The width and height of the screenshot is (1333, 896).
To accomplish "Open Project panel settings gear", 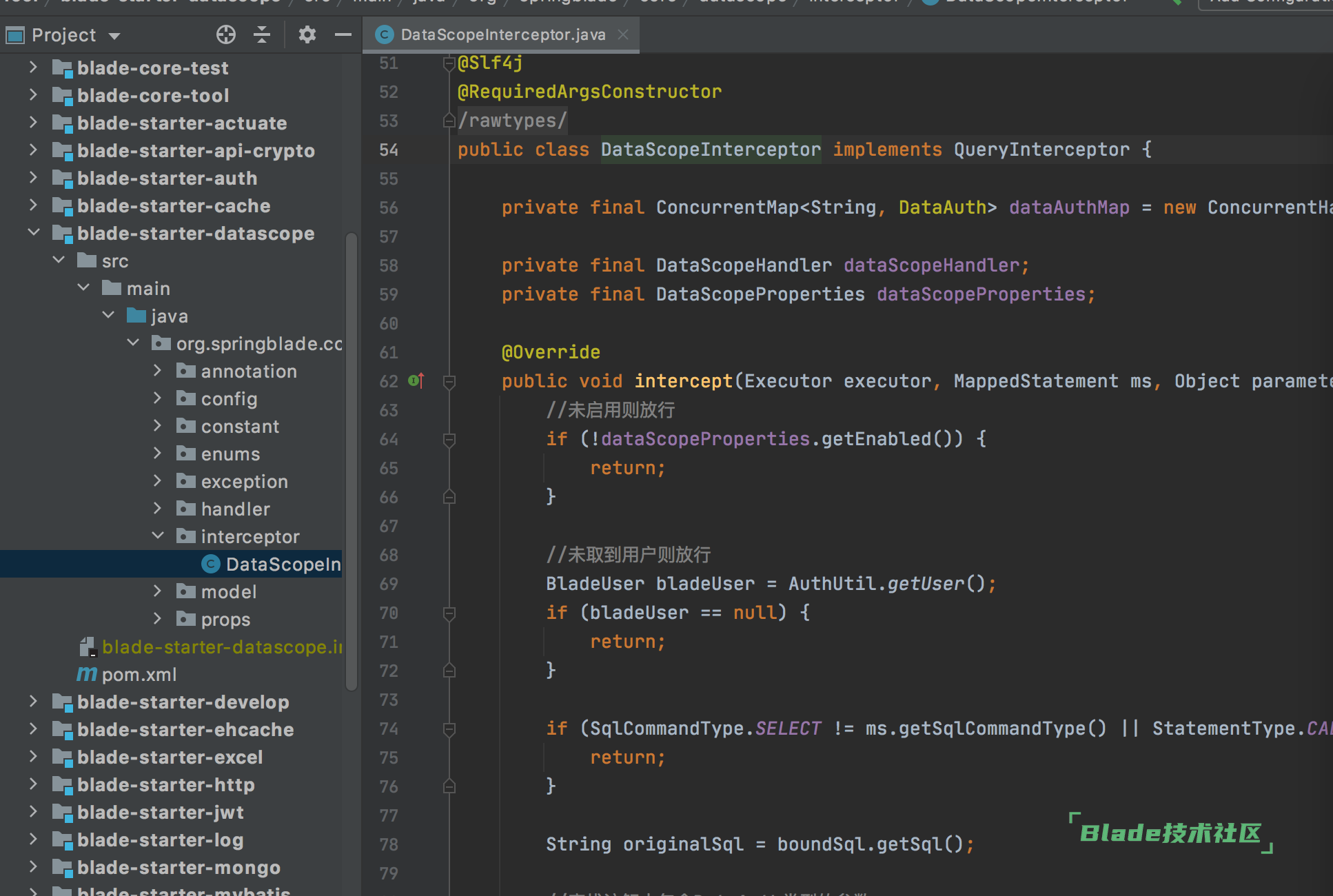I will point(307,34).
